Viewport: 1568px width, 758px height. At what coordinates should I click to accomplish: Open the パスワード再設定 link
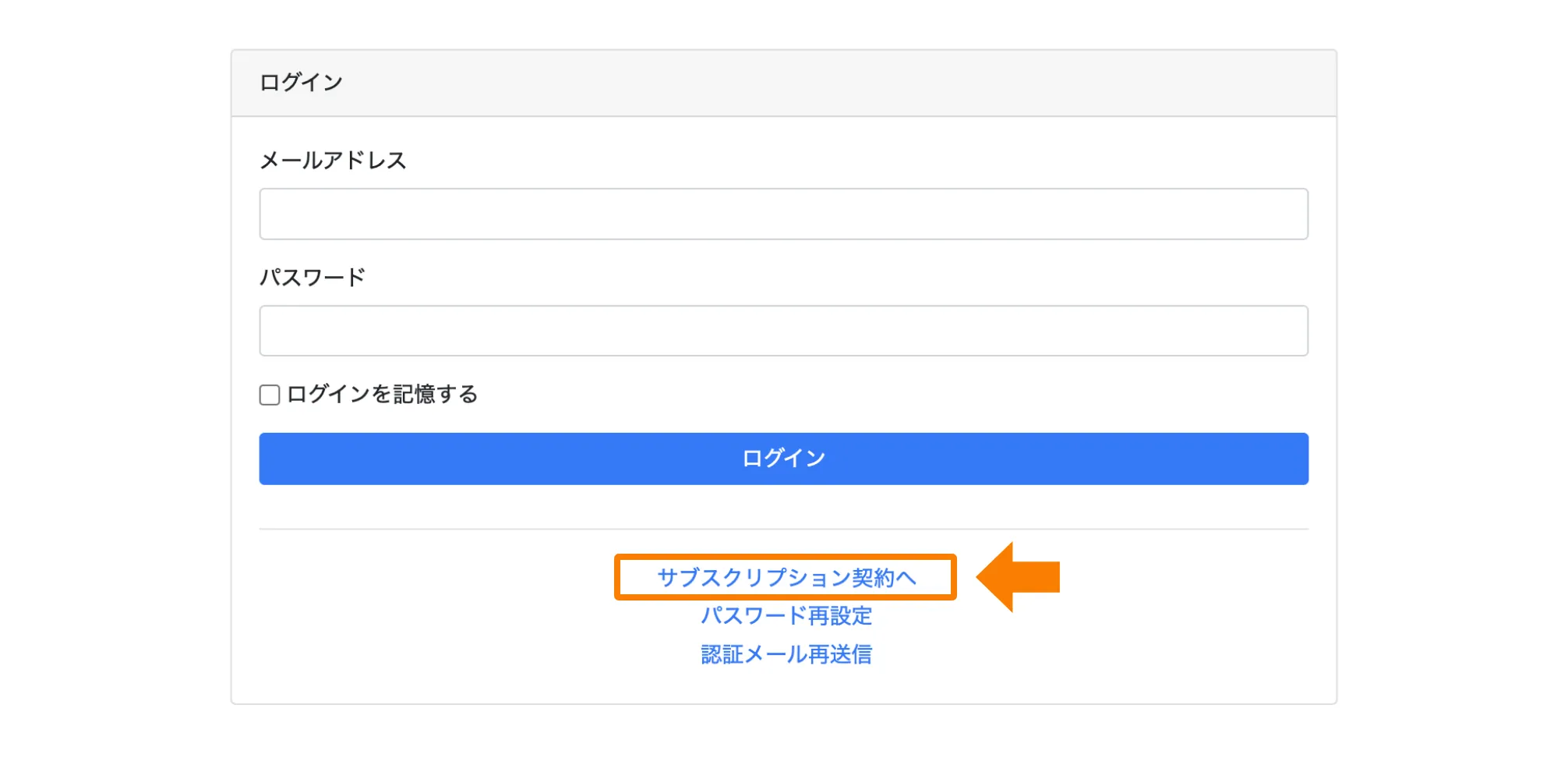click(x=786, y=616)
